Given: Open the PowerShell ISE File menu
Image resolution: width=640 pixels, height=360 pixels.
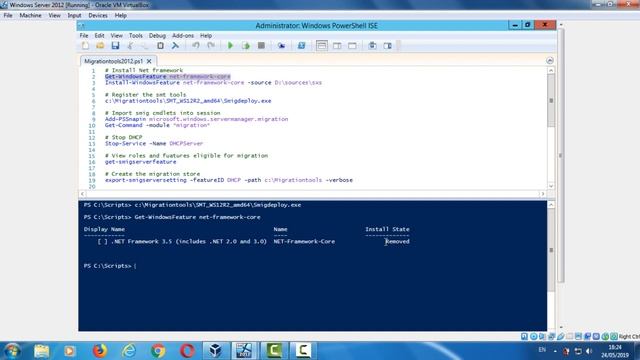Looking at the screenshot, I should (x=84, y=36).
